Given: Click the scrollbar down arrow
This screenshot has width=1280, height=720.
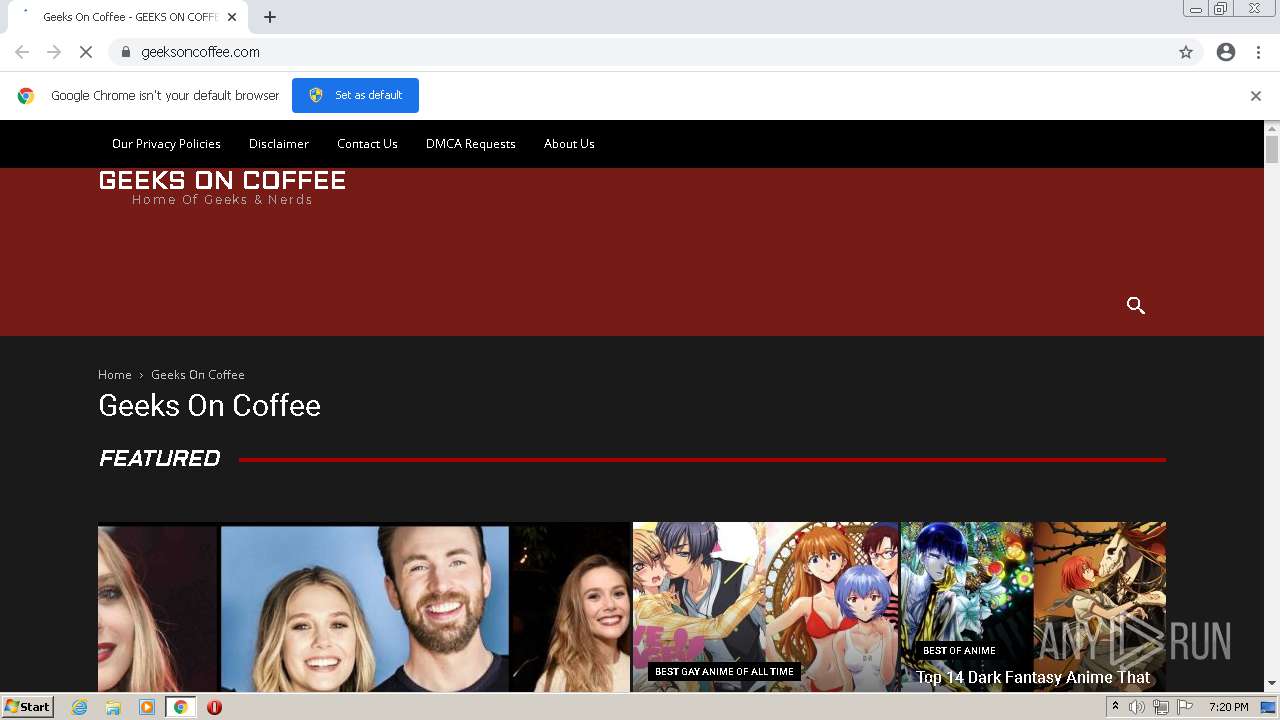Looking at the screenshot, I should [1272, 684].
